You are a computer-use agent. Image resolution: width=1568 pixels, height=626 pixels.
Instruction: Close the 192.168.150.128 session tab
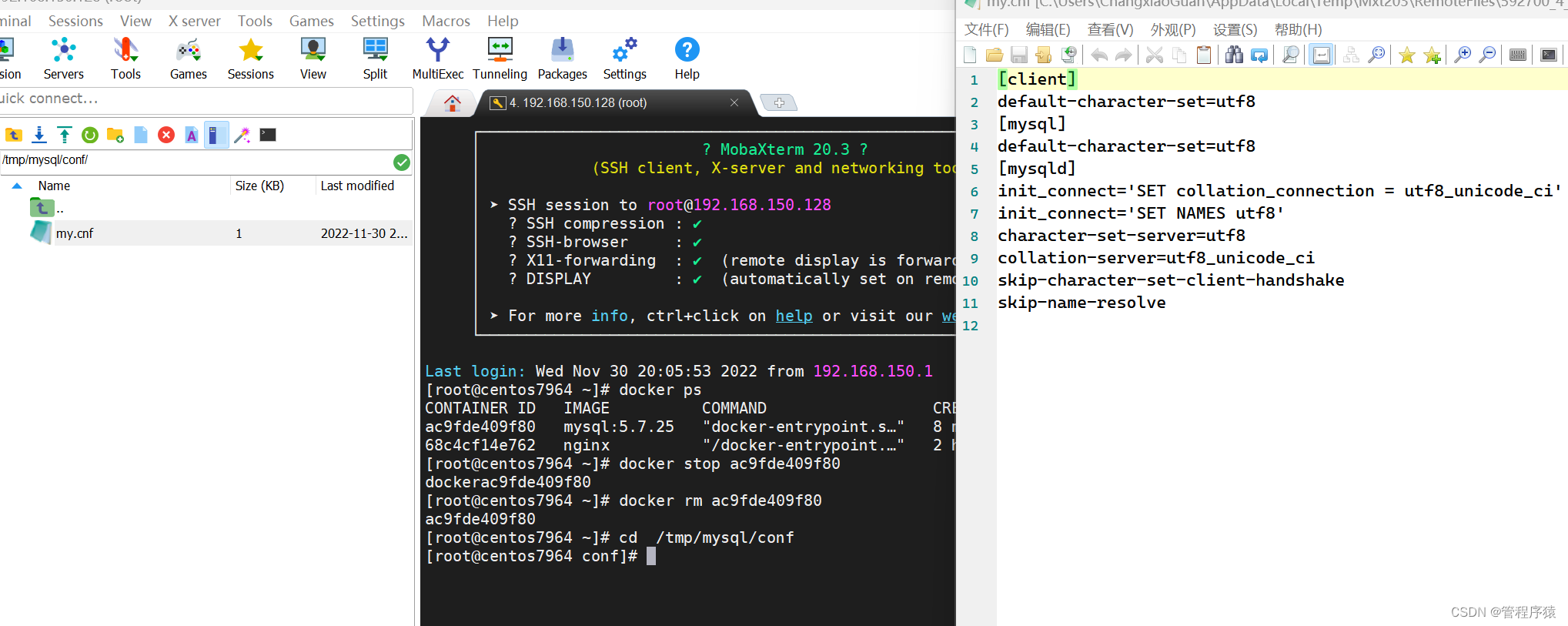click(734, 103)
